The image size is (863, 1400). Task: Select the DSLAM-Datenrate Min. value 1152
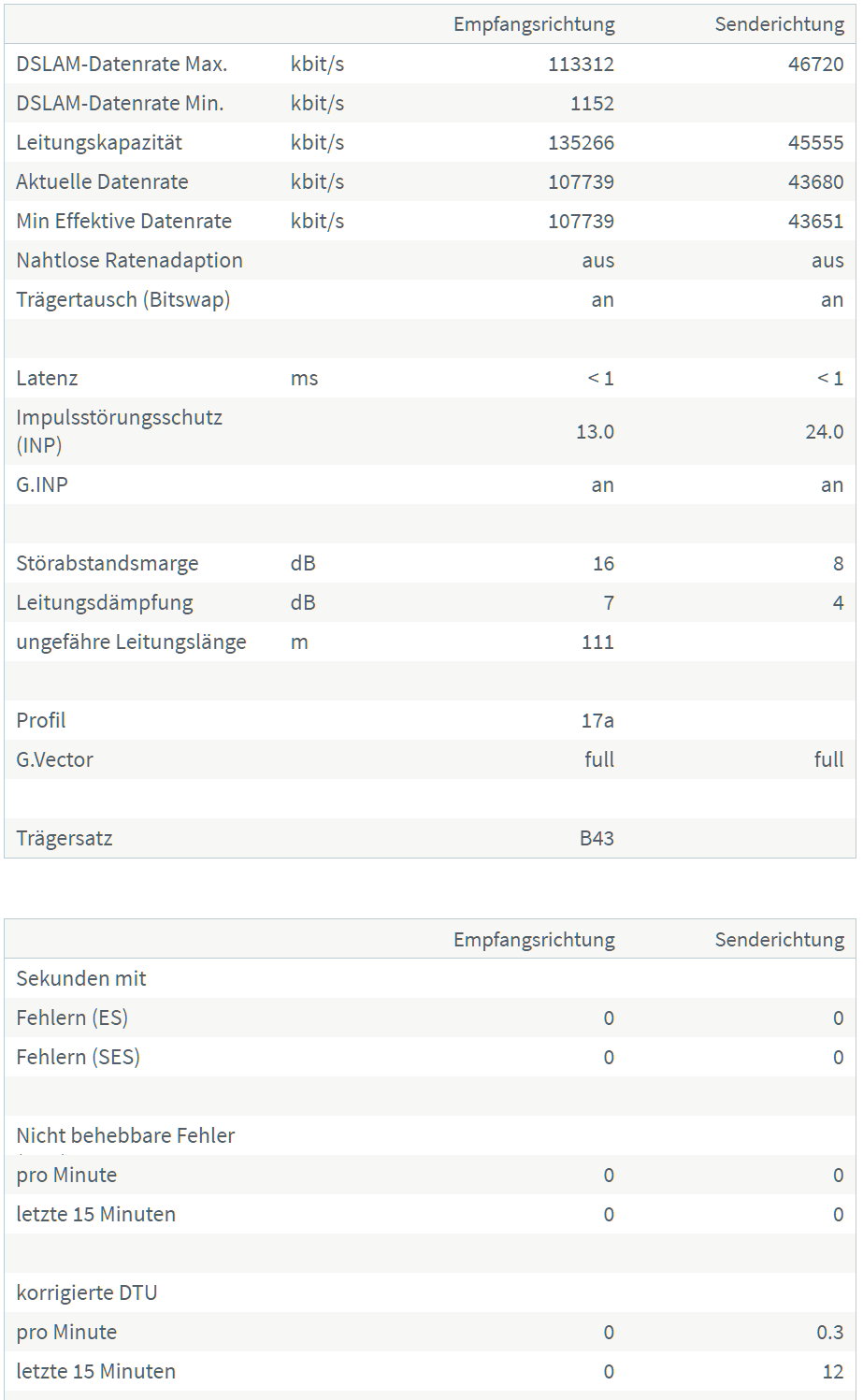click(592, 104)
